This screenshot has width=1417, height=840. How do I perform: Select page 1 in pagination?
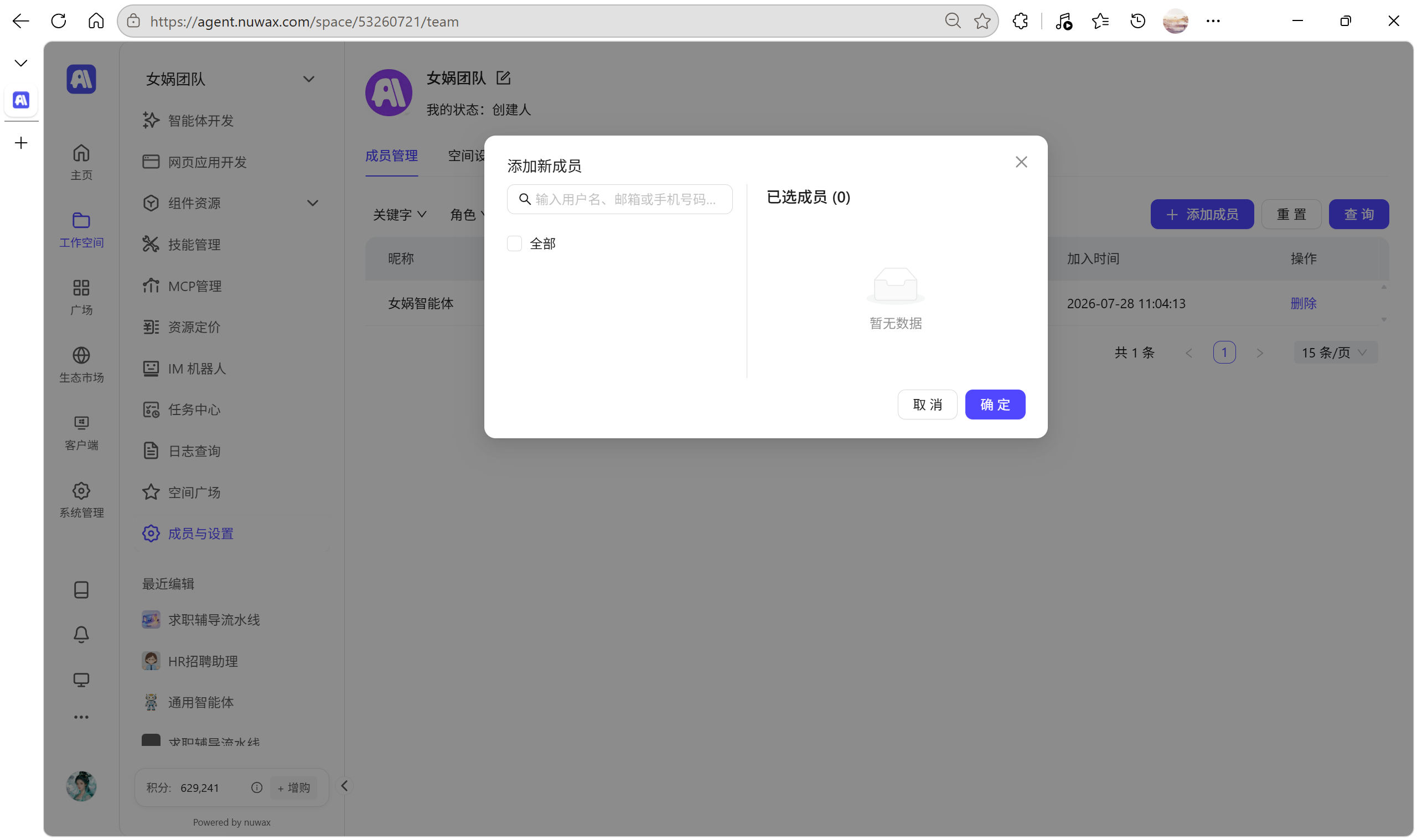coord(1224,352)
